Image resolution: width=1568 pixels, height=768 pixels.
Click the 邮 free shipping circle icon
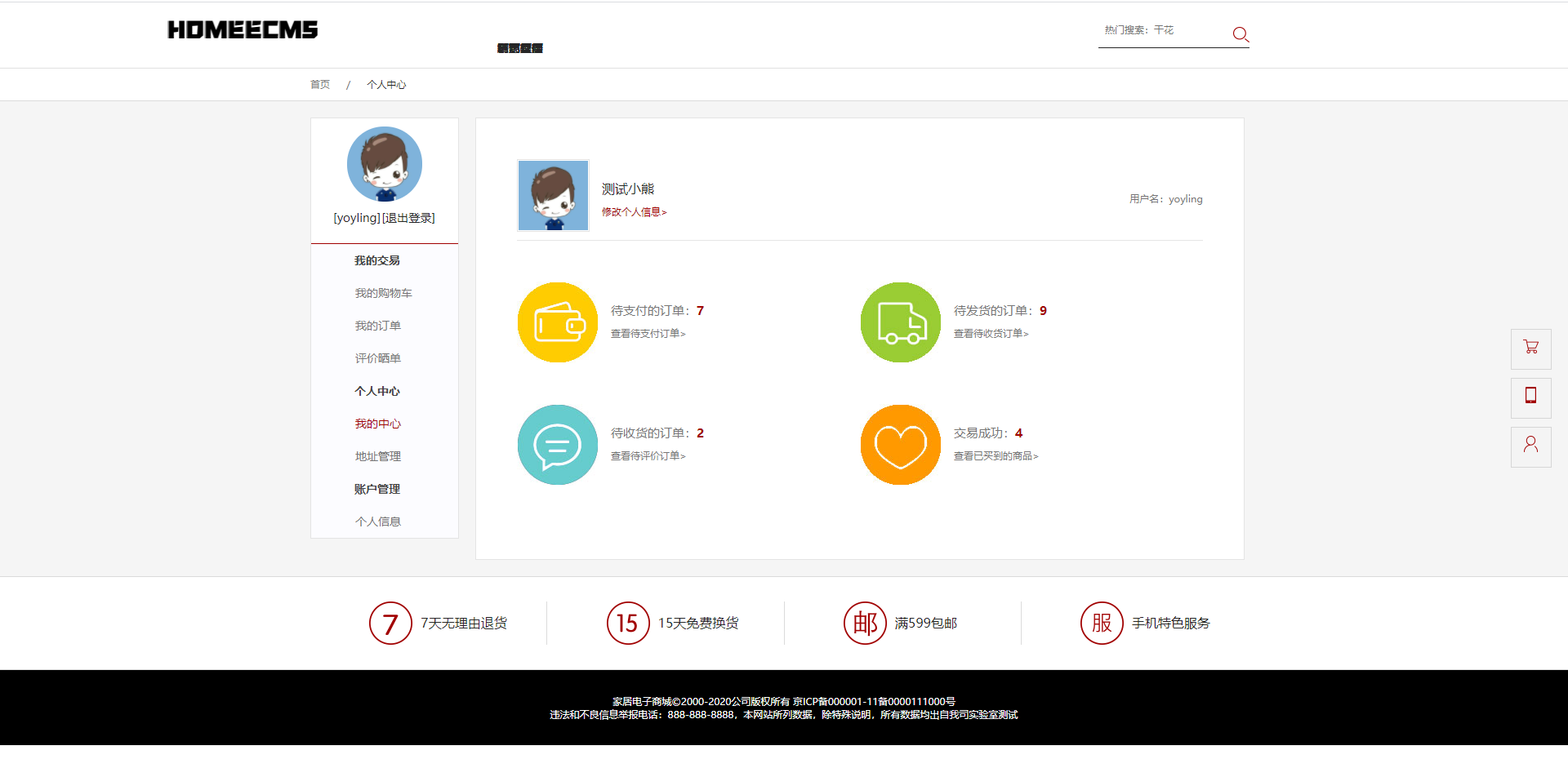tap(865, 624)
